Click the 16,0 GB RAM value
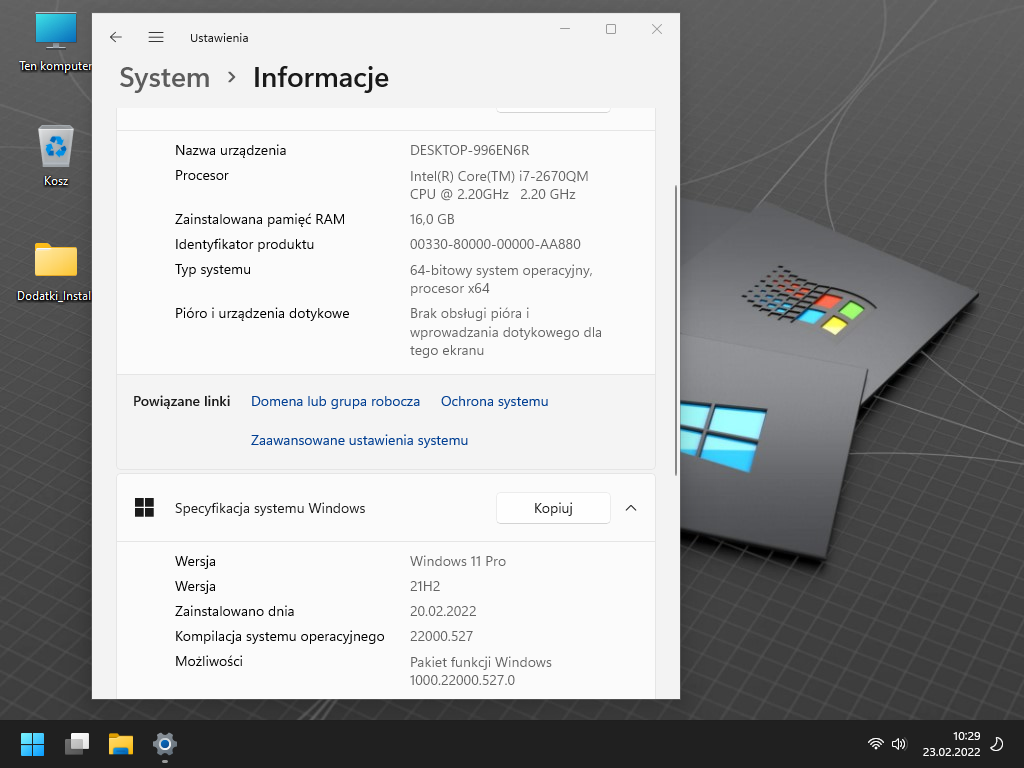The width and height of the screenshot is (1024, 768). 432,219
